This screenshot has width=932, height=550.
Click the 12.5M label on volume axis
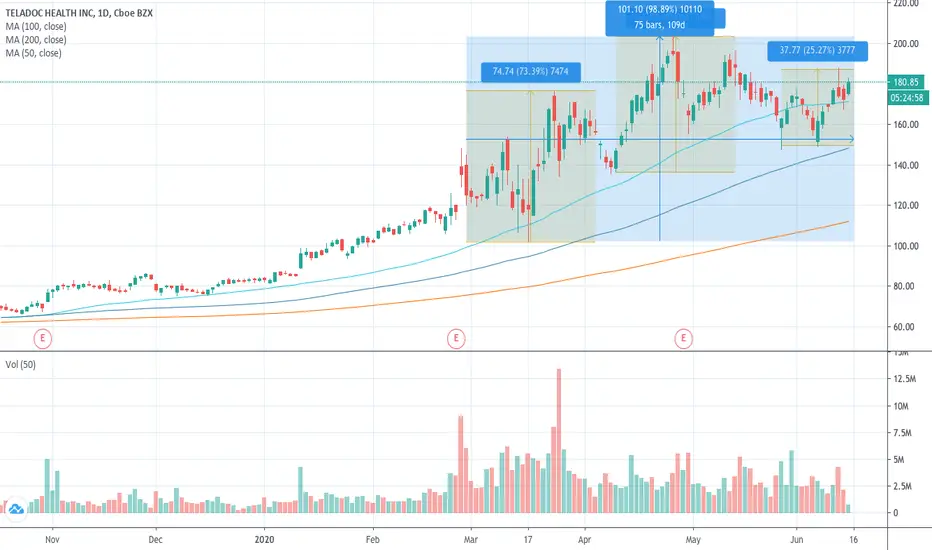(x=904, y=379)
